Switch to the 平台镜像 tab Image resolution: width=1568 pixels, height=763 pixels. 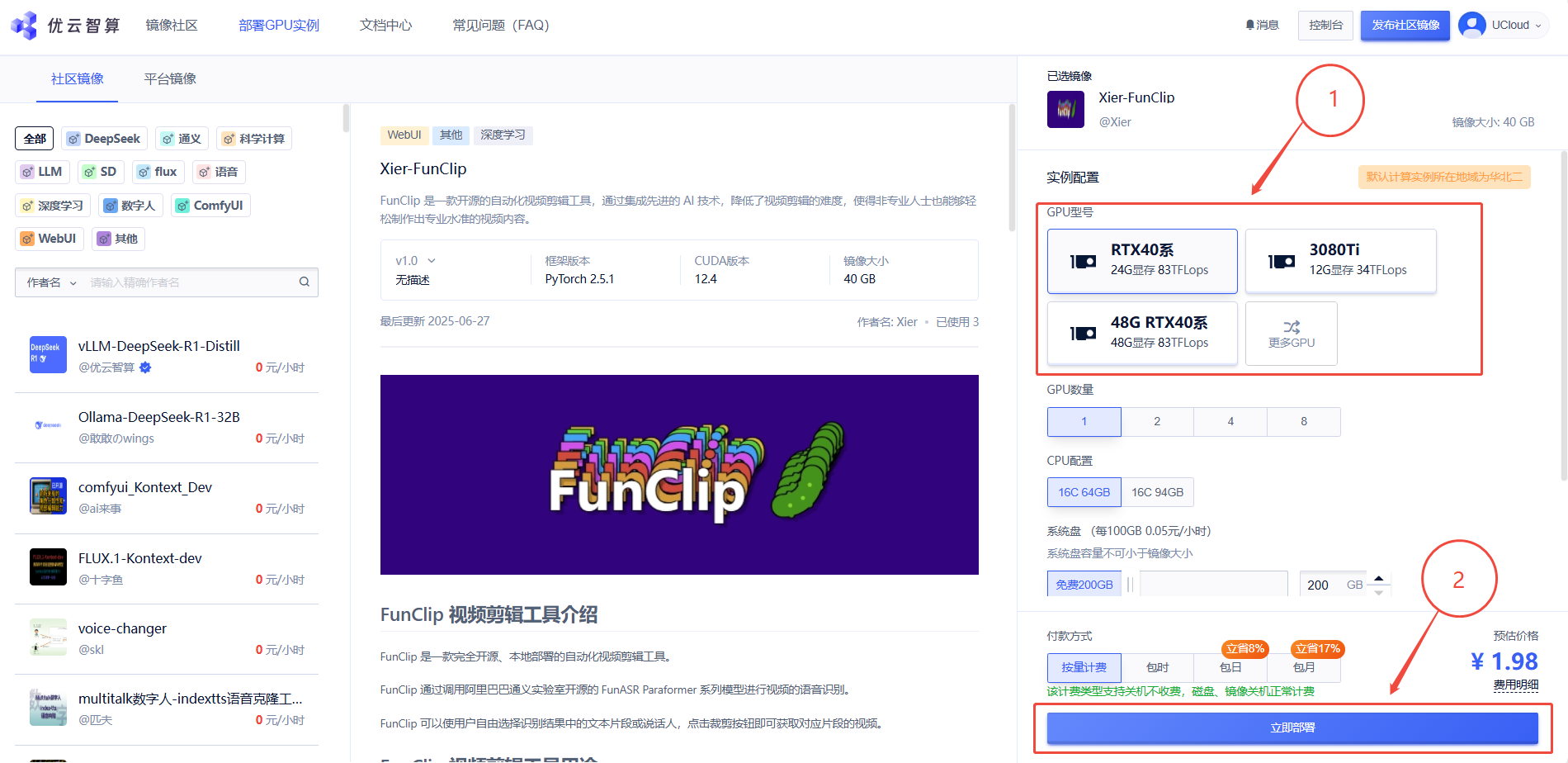[x=170, y=79]
